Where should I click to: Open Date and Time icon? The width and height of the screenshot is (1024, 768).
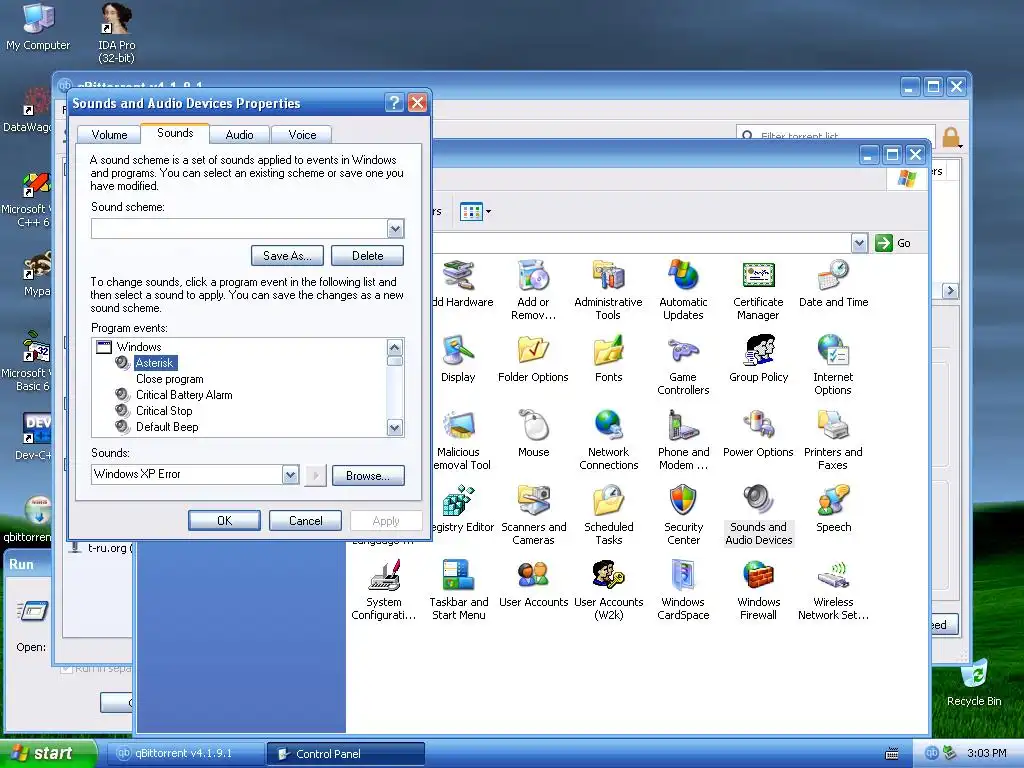(x=833, y=284)
